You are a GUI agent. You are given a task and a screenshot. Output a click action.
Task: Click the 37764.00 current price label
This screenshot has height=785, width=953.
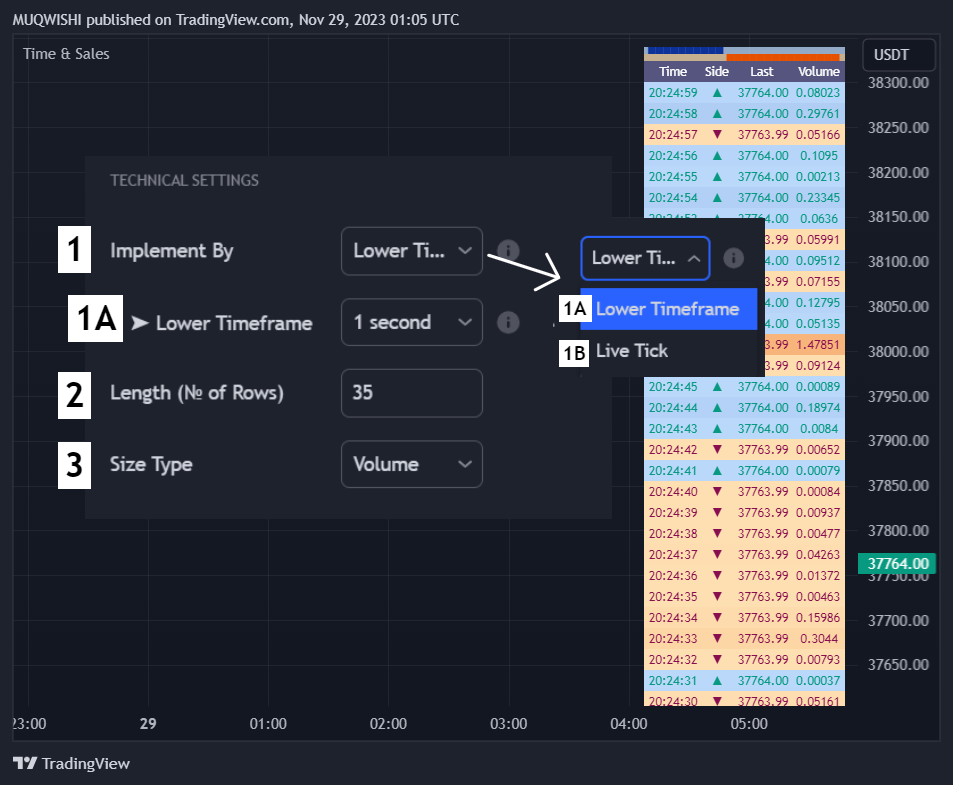897,563
